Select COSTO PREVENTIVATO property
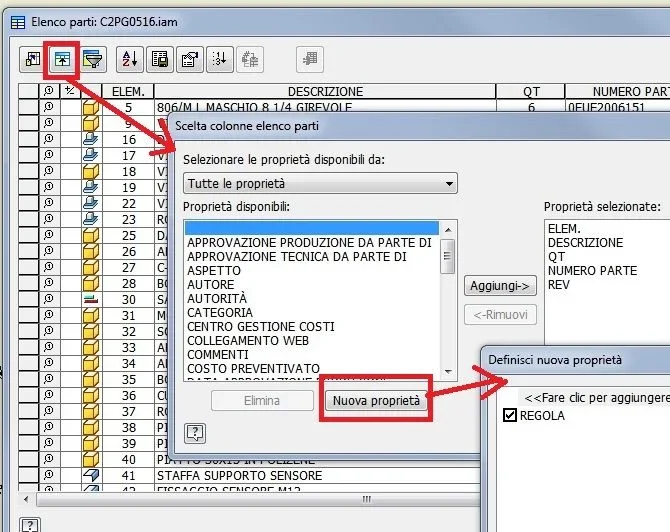 253,368
